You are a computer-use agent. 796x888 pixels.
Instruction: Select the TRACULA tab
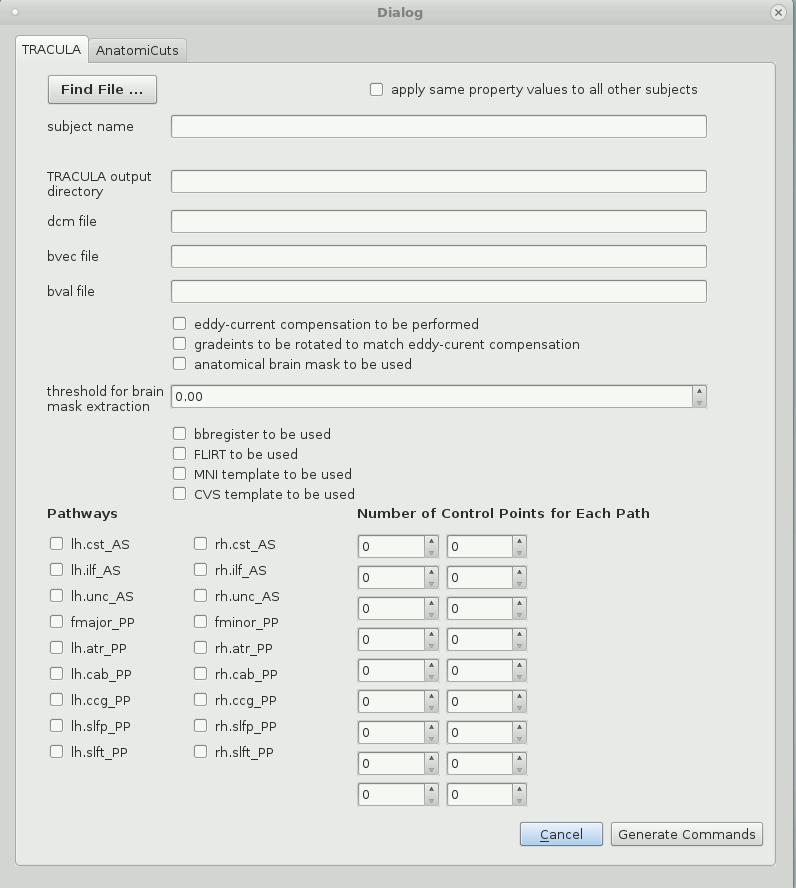(x=51, y=50)
